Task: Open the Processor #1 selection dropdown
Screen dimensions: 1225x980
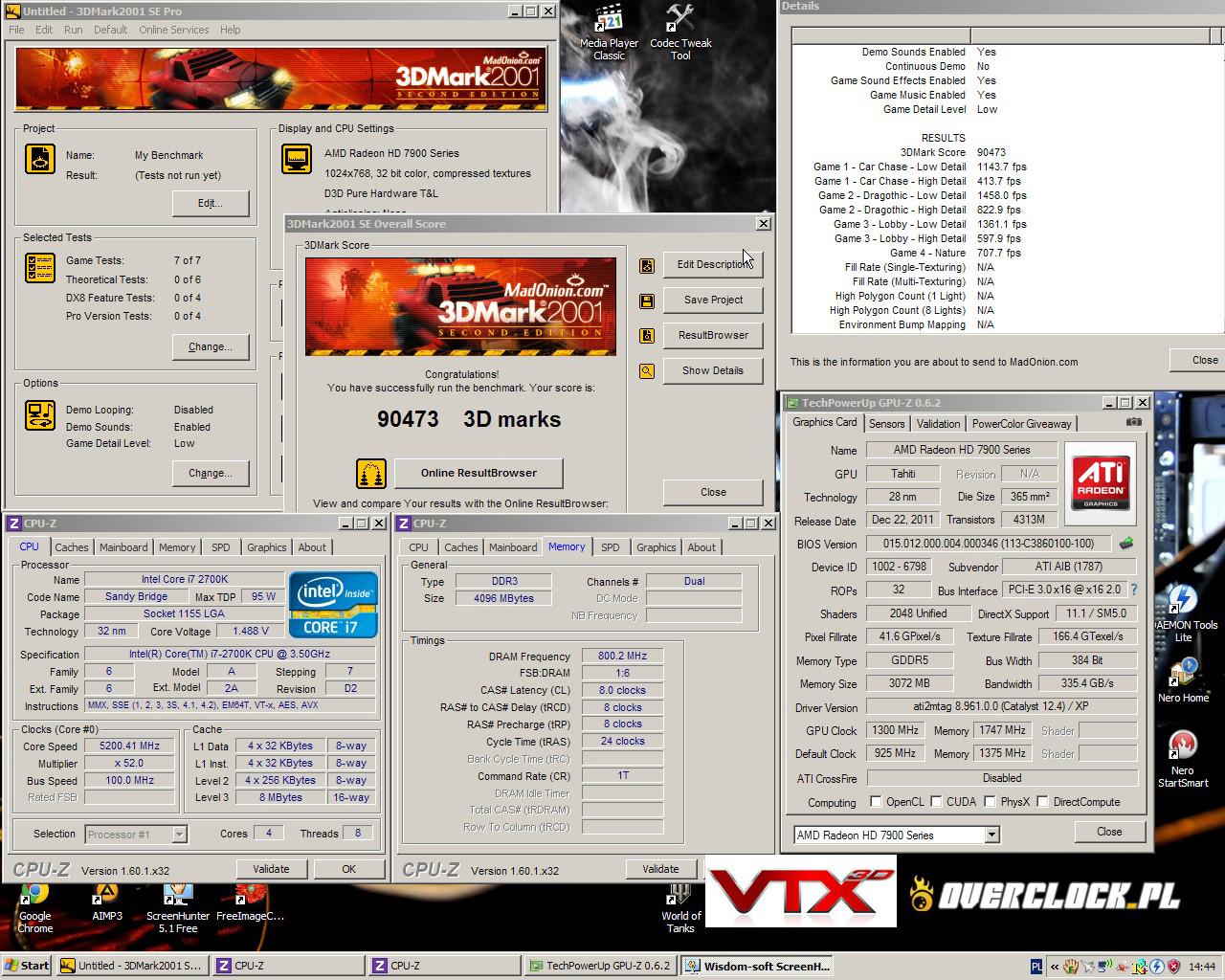Action: [x=179, y=835]
